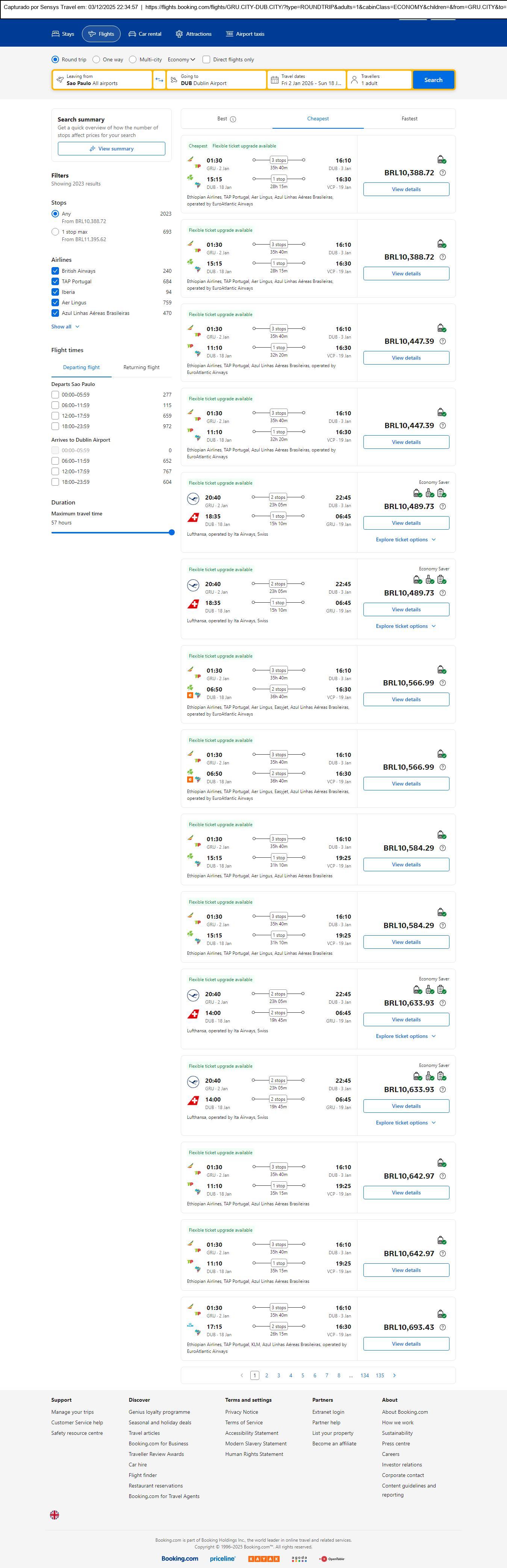Image resolution: width=507 pixels, height=1568 pixels.
Task: Click the blue Search button
Action: (x=433, y=80)
